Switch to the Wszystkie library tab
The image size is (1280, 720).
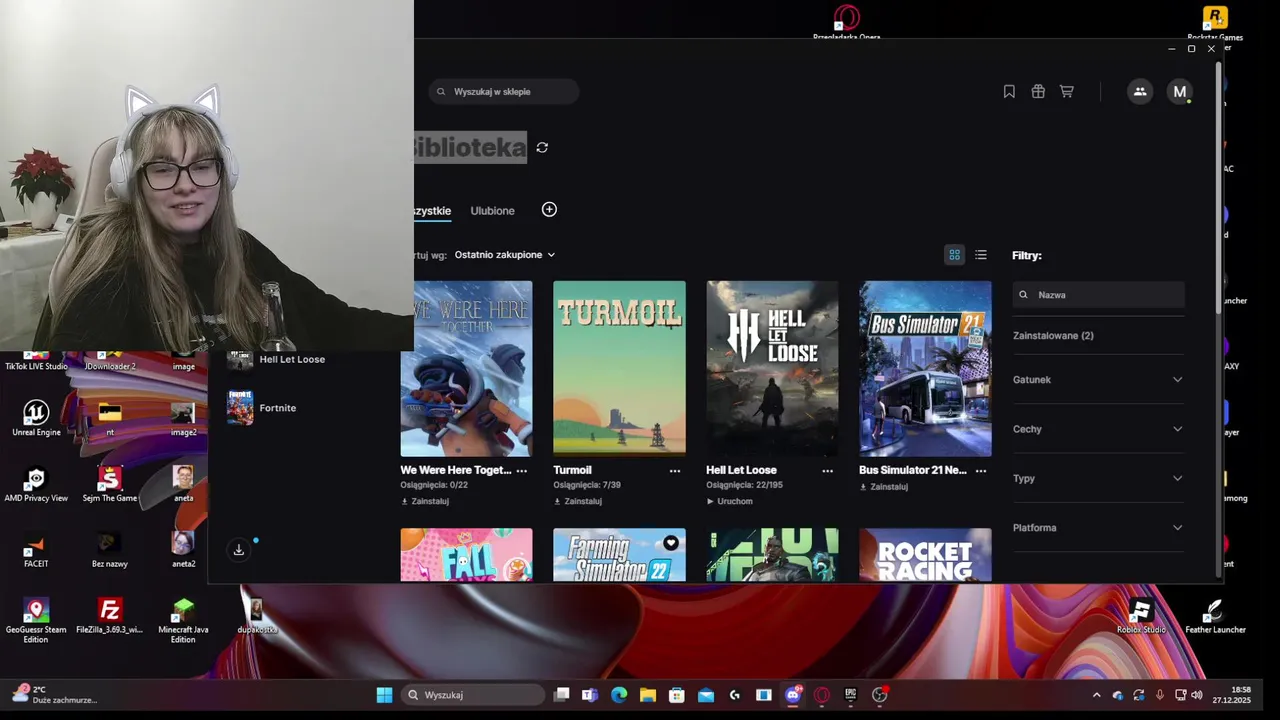point(433,211)
